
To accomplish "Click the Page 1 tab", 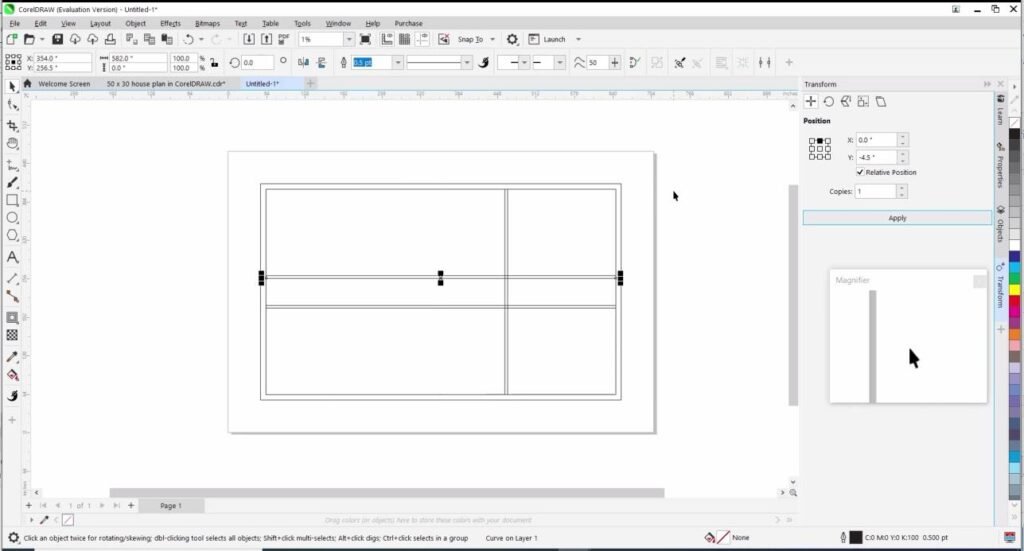I will 171,505.
